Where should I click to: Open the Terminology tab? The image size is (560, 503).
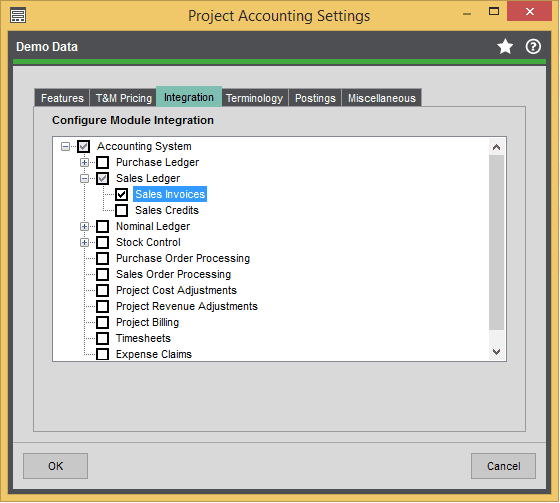click(255, 98)
